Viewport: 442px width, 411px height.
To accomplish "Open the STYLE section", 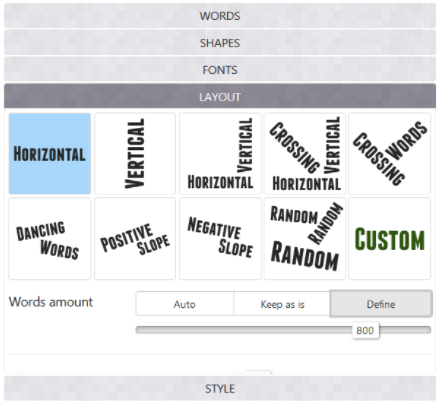I will tap(220, 388).
